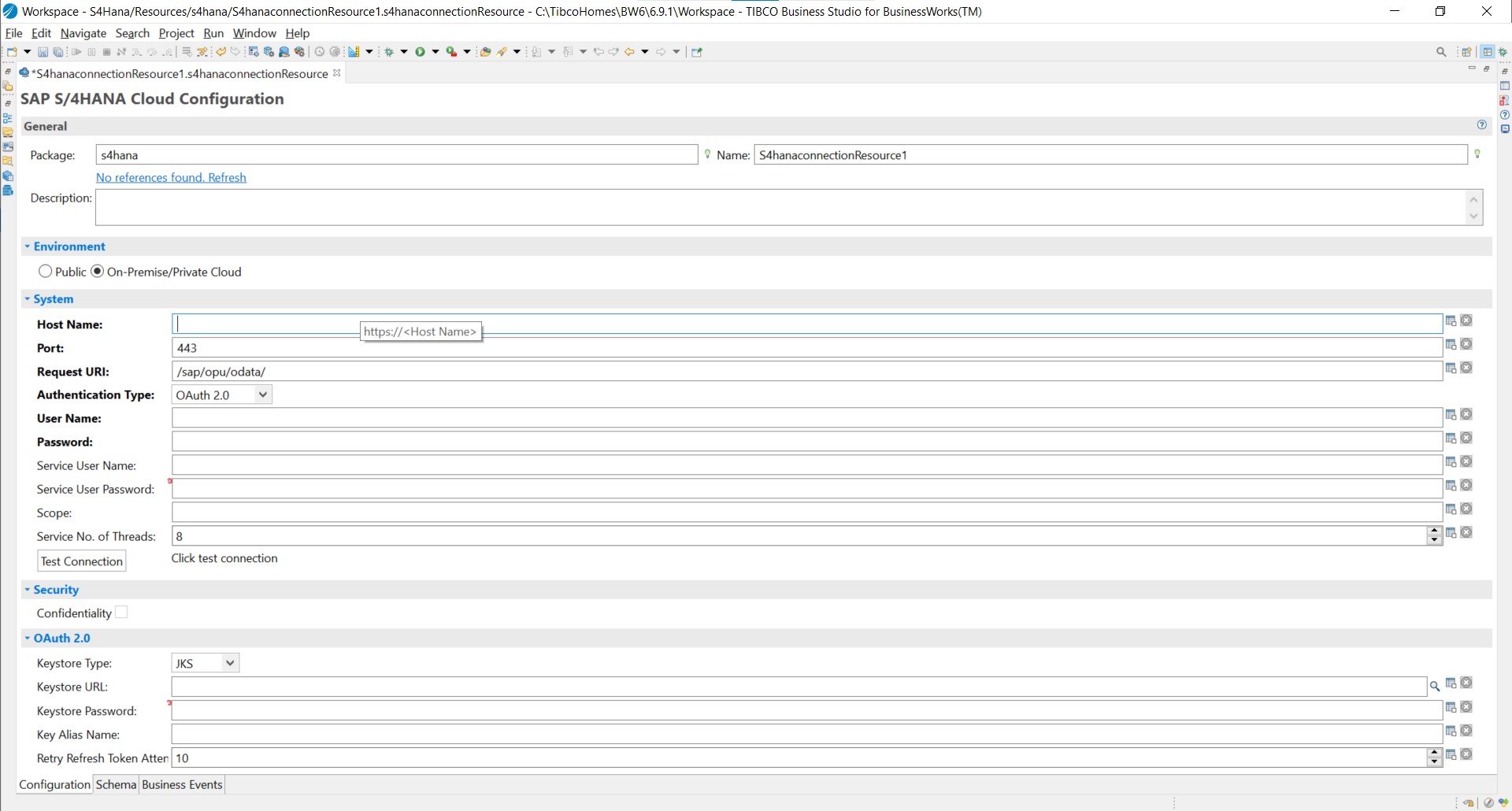Open the Project Explorer sidebar icon
The image size is (1512, 811).
(8, 86)
